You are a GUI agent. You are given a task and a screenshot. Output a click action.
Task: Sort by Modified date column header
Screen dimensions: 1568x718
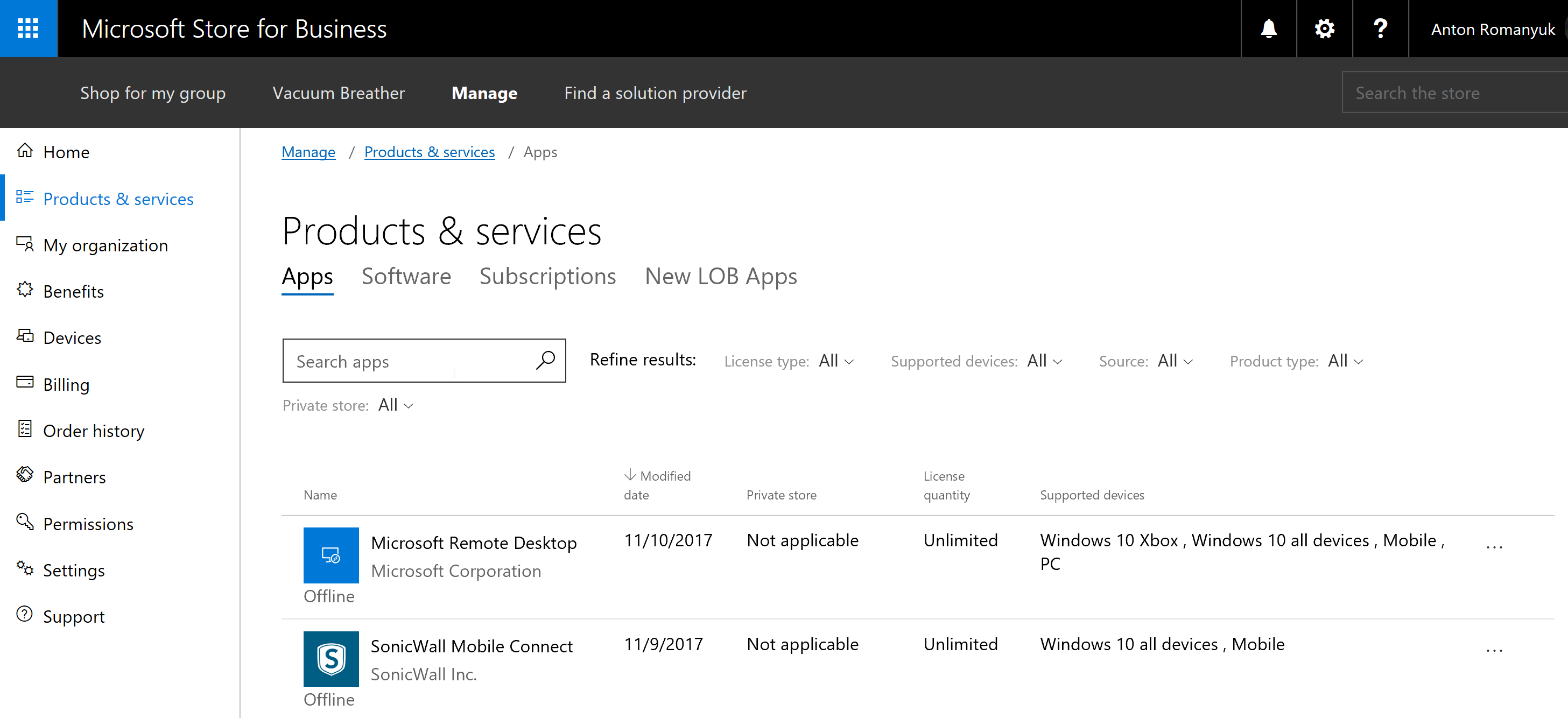coord(657,485)
